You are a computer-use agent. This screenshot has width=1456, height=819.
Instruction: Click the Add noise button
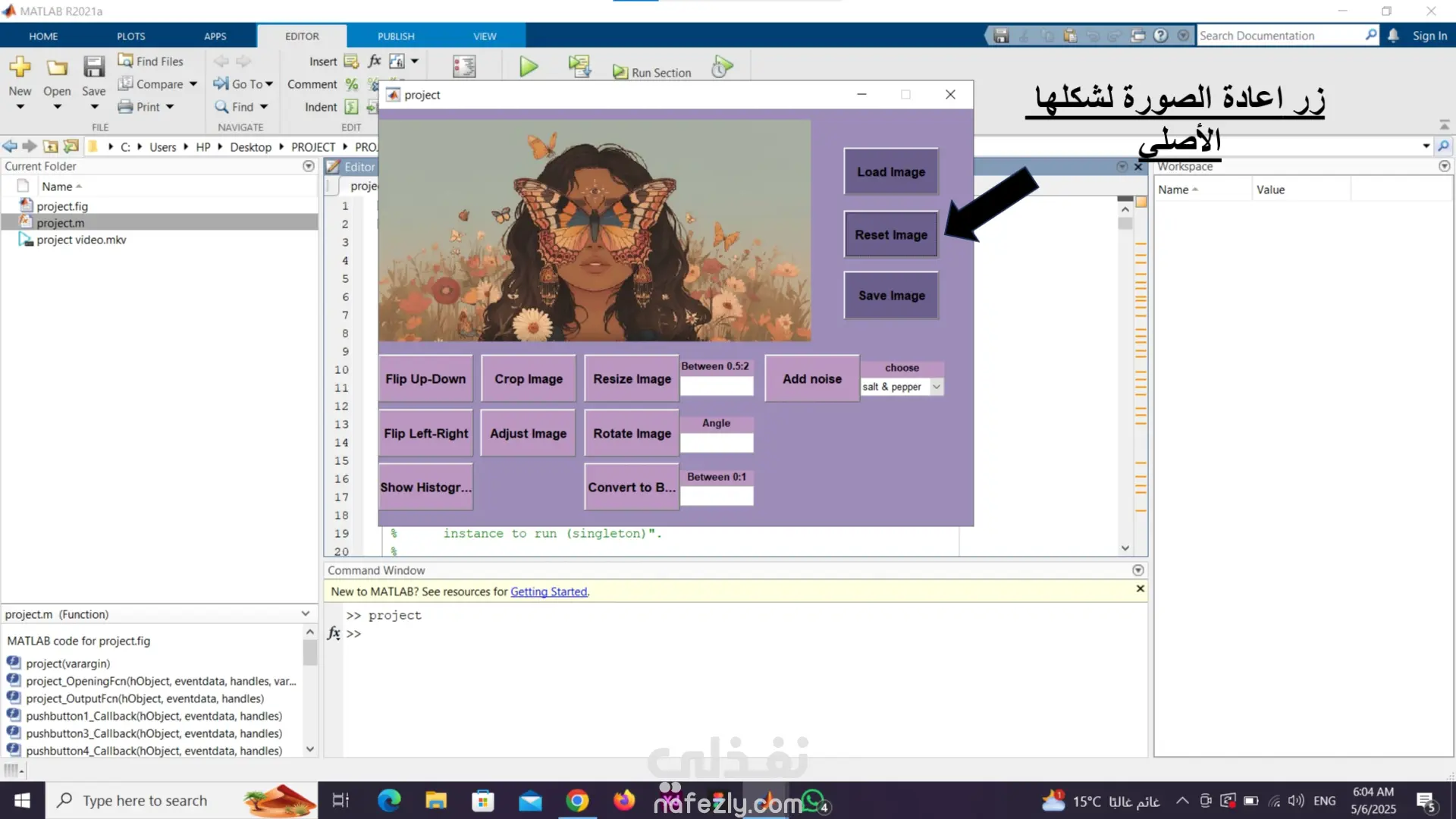coord(812,379)
